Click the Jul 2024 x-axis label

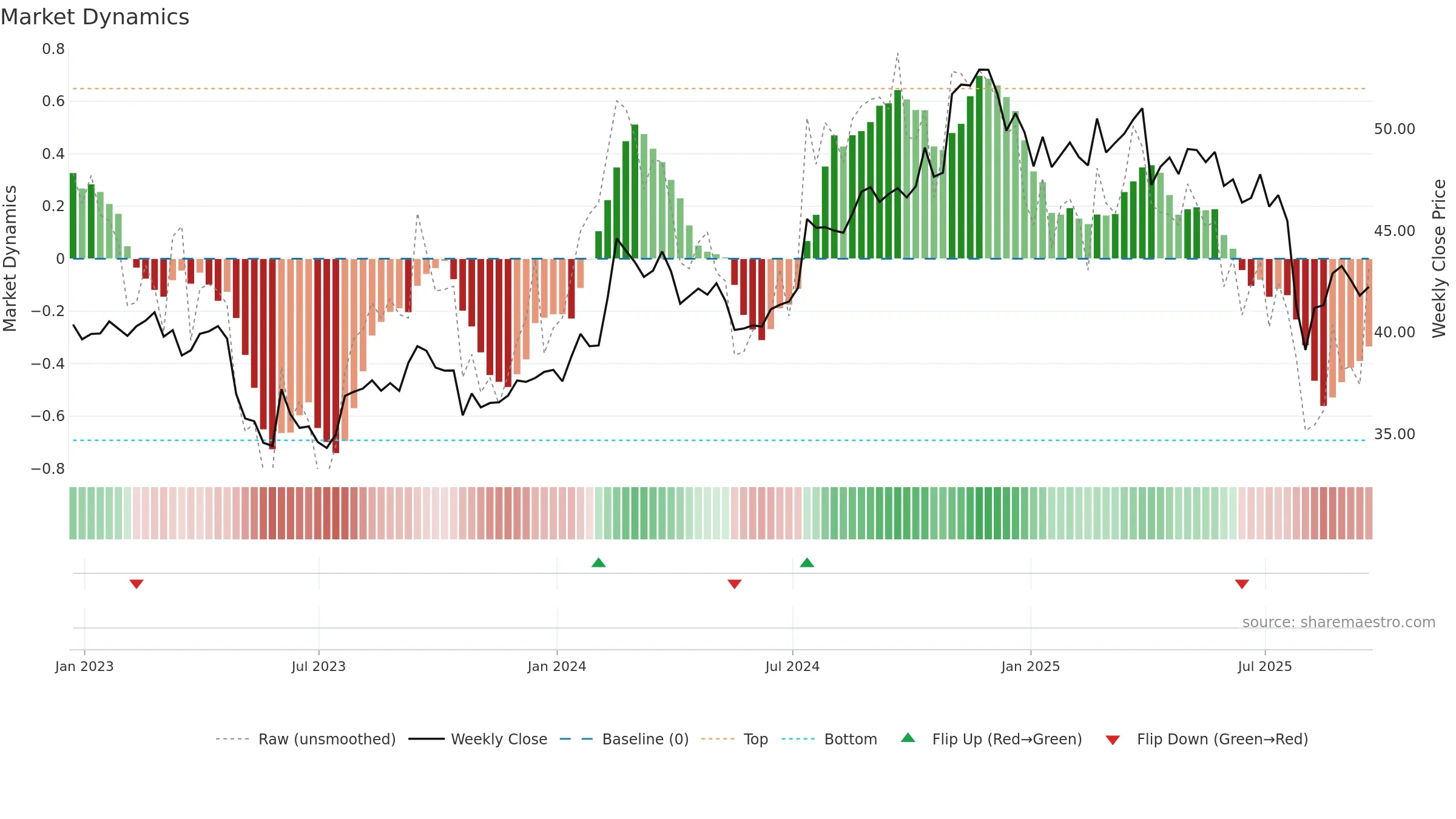792,666
